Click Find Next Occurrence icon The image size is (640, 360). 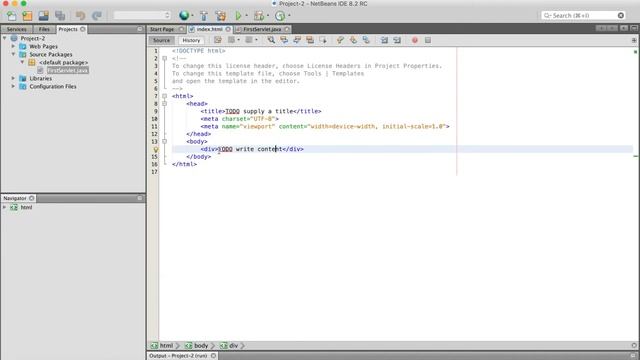click(297, 40)
